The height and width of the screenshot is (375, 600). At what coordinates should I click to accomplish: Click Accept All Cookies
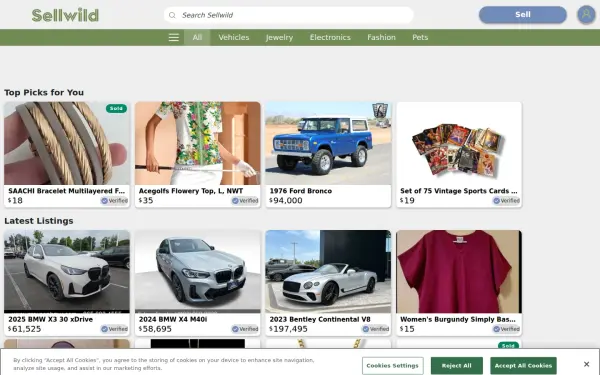point(523,366)
